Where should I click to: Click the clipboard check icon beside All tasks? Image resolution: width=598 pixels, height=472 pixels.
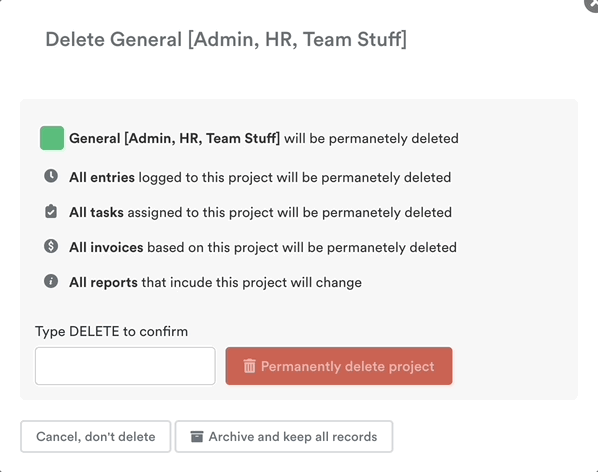point(51,211)
